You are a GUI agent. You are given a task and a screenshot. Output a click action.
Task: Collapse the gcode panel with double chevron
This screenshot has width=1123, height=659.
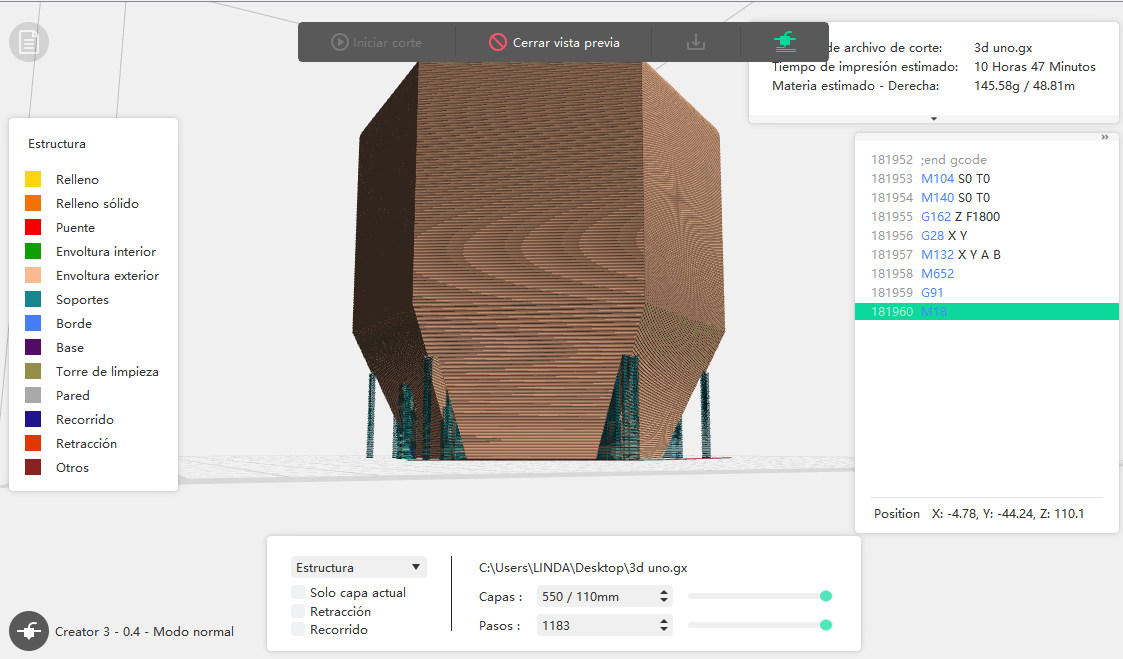pos(1104,137)
